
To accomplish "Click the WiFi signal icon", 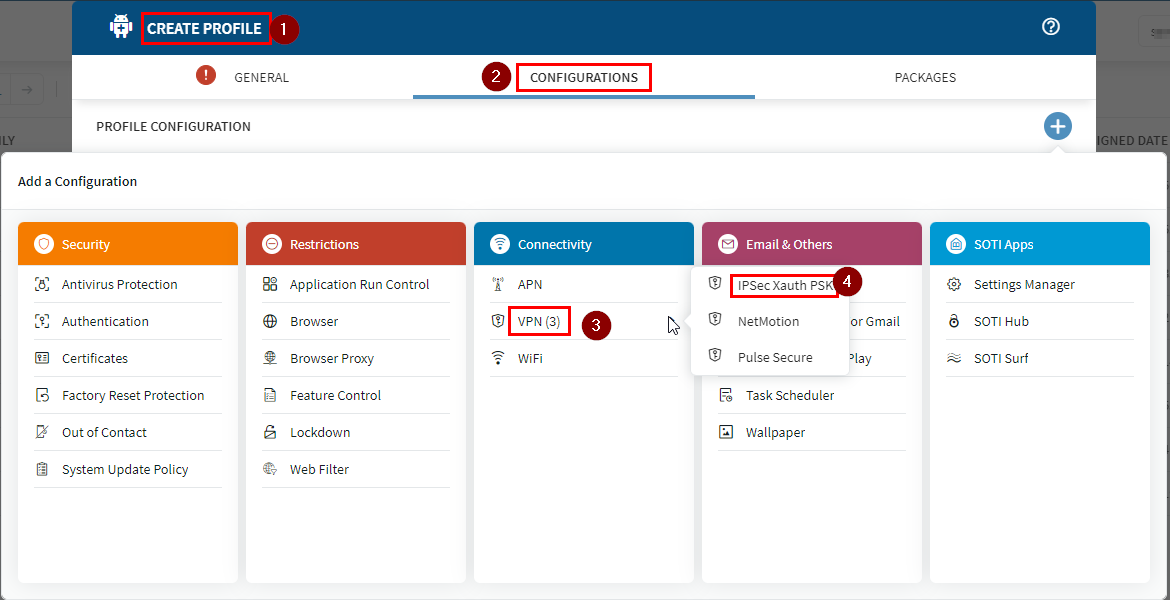I will [498, 359].
